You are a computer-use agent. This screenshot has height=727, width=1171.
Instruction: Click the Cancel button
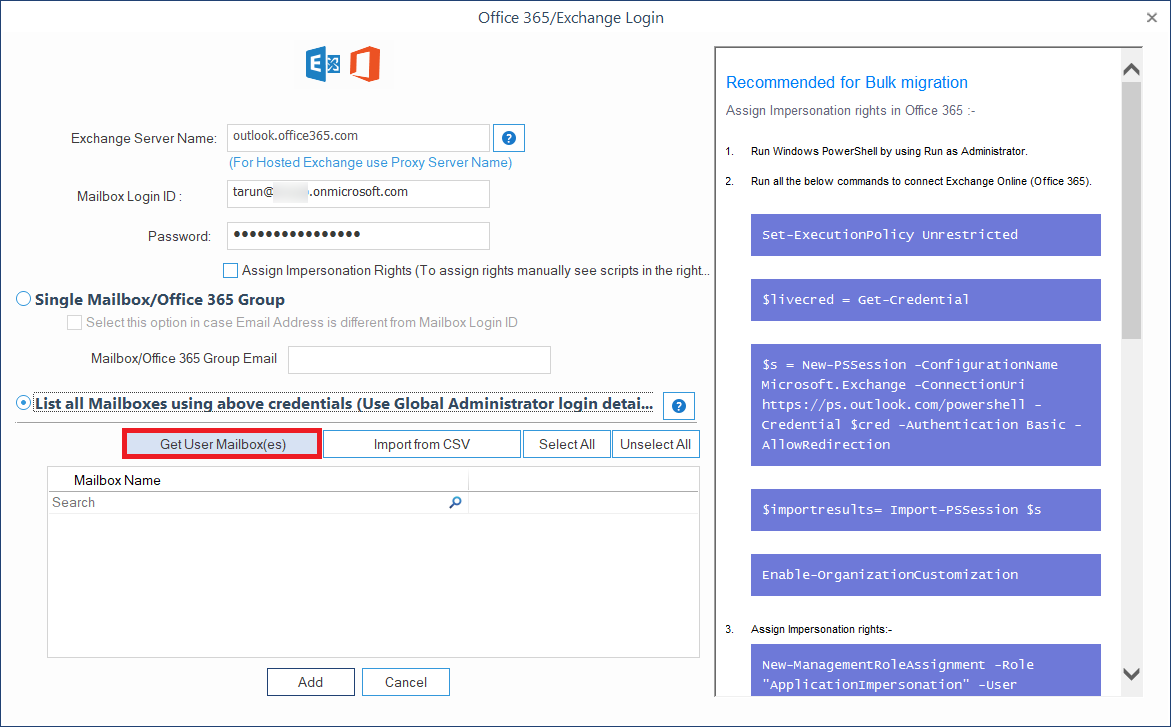406,682
